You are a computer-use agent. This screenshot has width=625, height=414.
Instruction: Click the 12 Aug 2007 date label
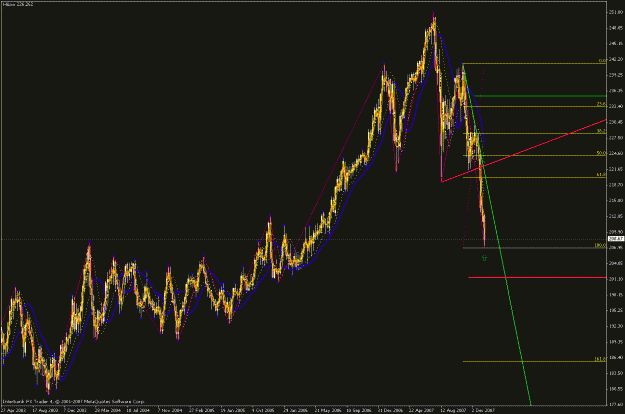coord(453,410)
